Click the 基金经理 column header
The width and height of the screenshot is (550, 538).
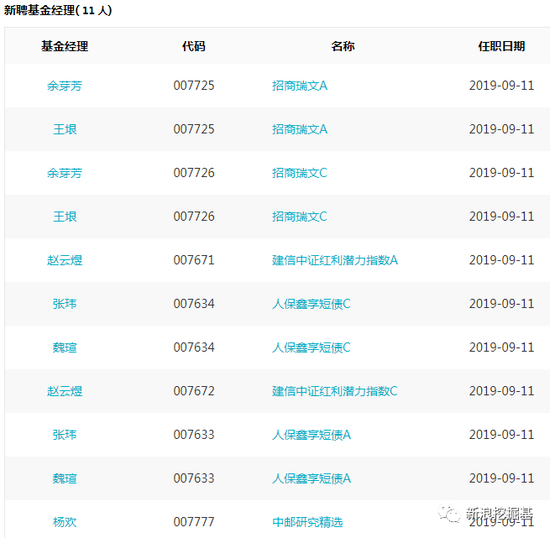[x=65, y=46]
